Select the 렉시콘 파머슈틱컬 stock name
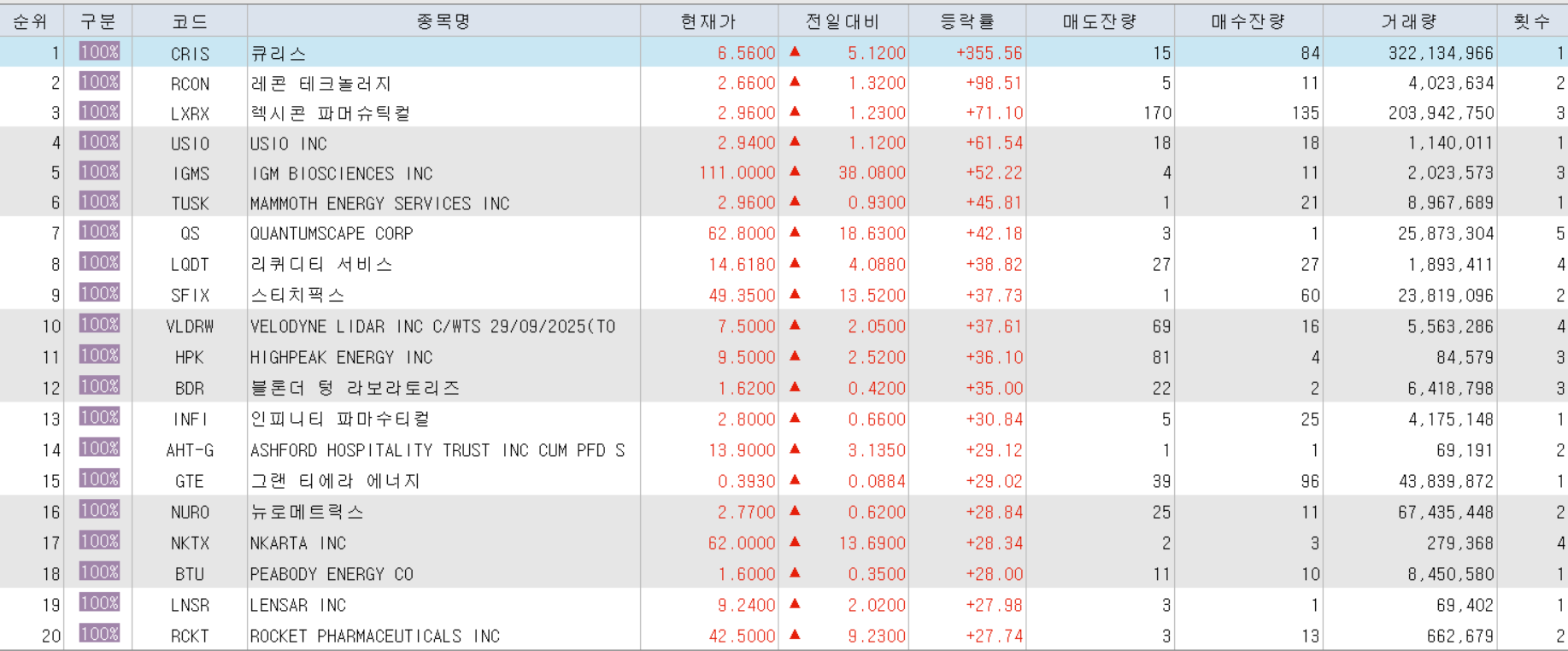 point(331,114)
